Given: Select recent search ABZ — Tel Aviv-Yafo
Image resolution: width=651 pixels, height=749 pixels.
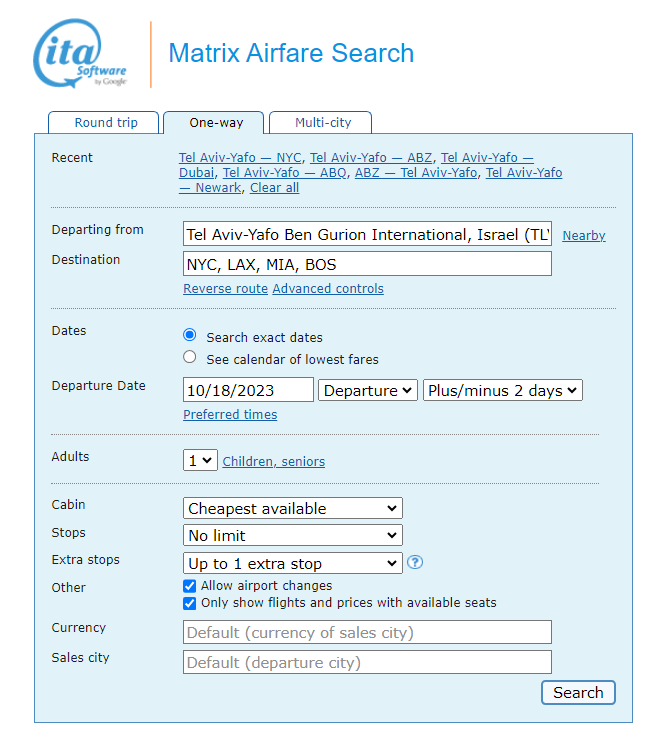Looking at the screenshot, I should pyautogui.click(x=416, y=172).
